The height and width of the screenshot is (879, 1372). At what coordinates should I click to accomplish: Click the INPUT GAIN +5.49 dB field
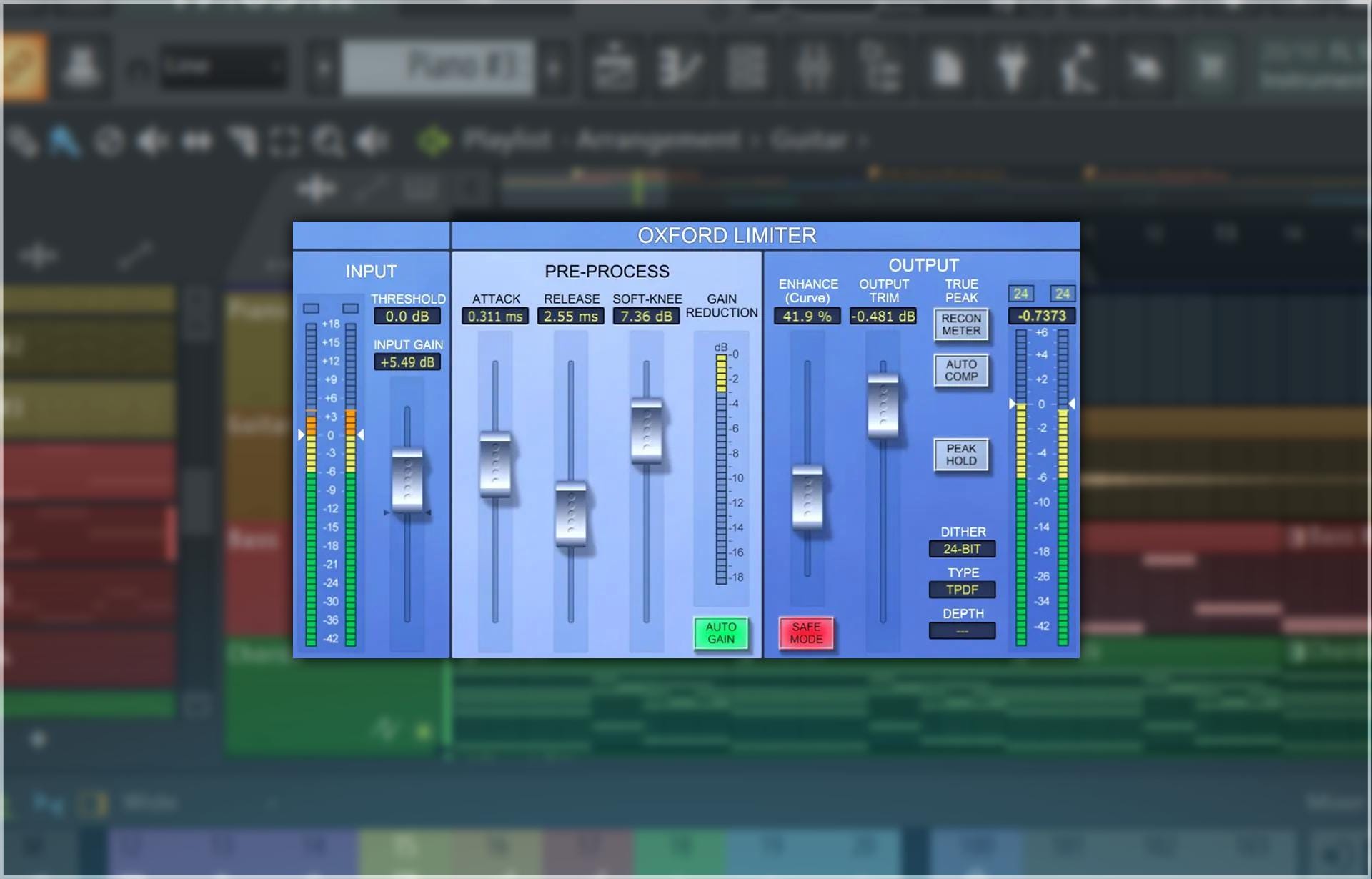[x=407, y=362]
